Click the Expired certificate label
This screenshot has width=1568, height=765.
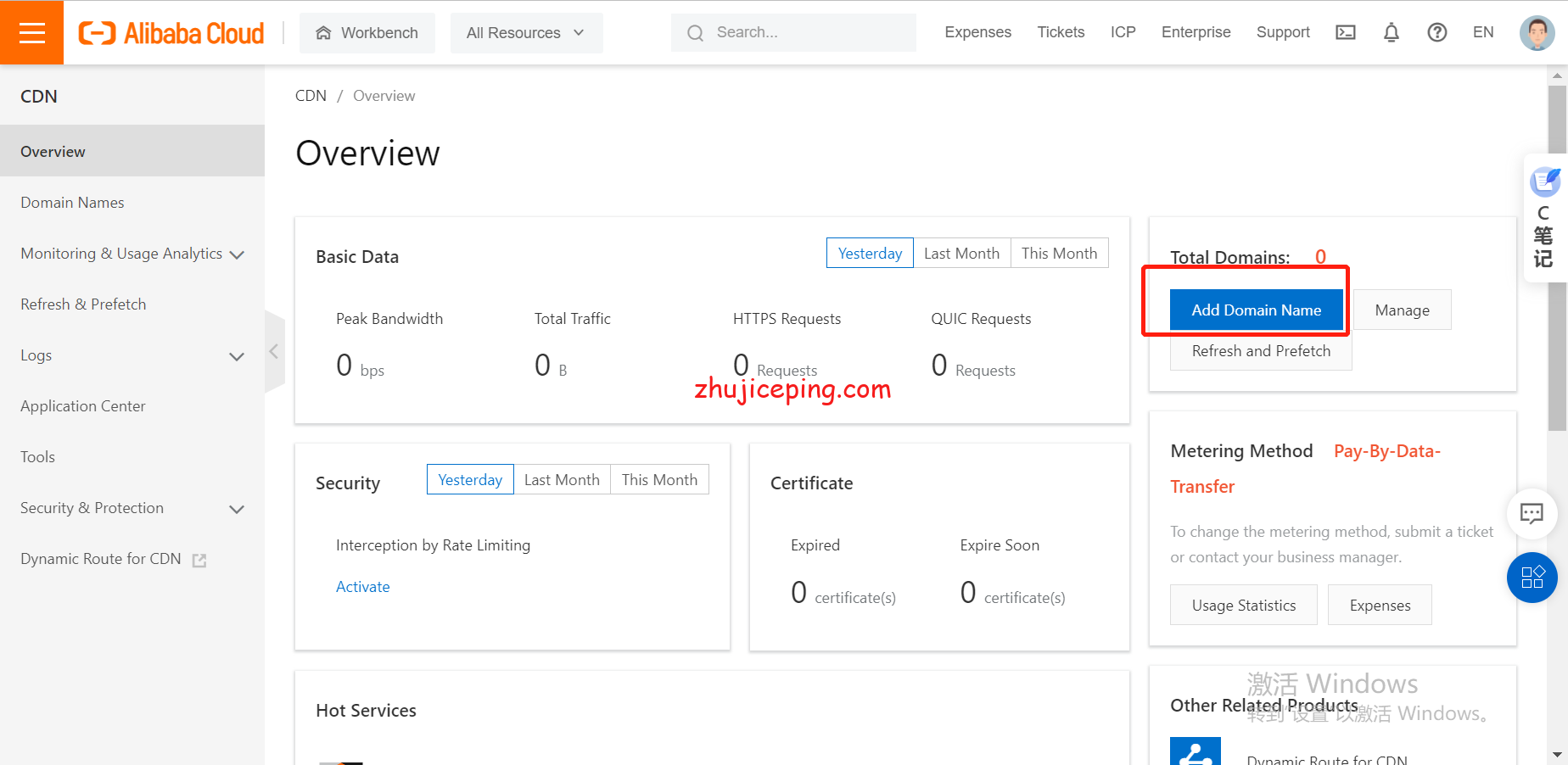pos(815,544)
